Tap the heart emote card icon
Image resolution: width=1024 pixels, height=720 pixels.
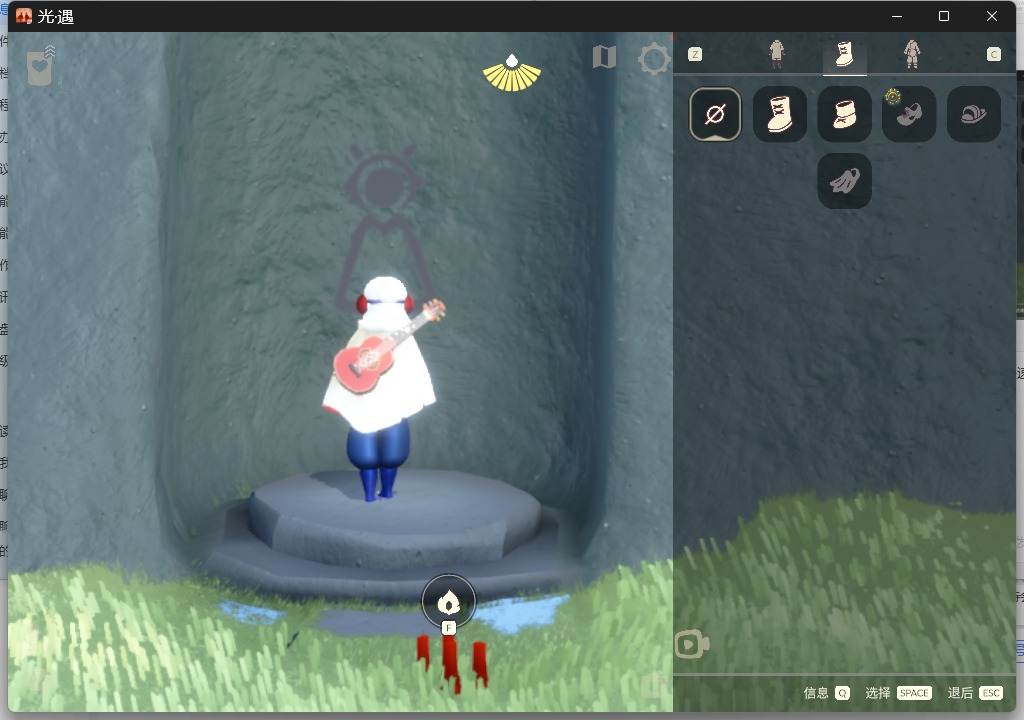tap(40, 66)
